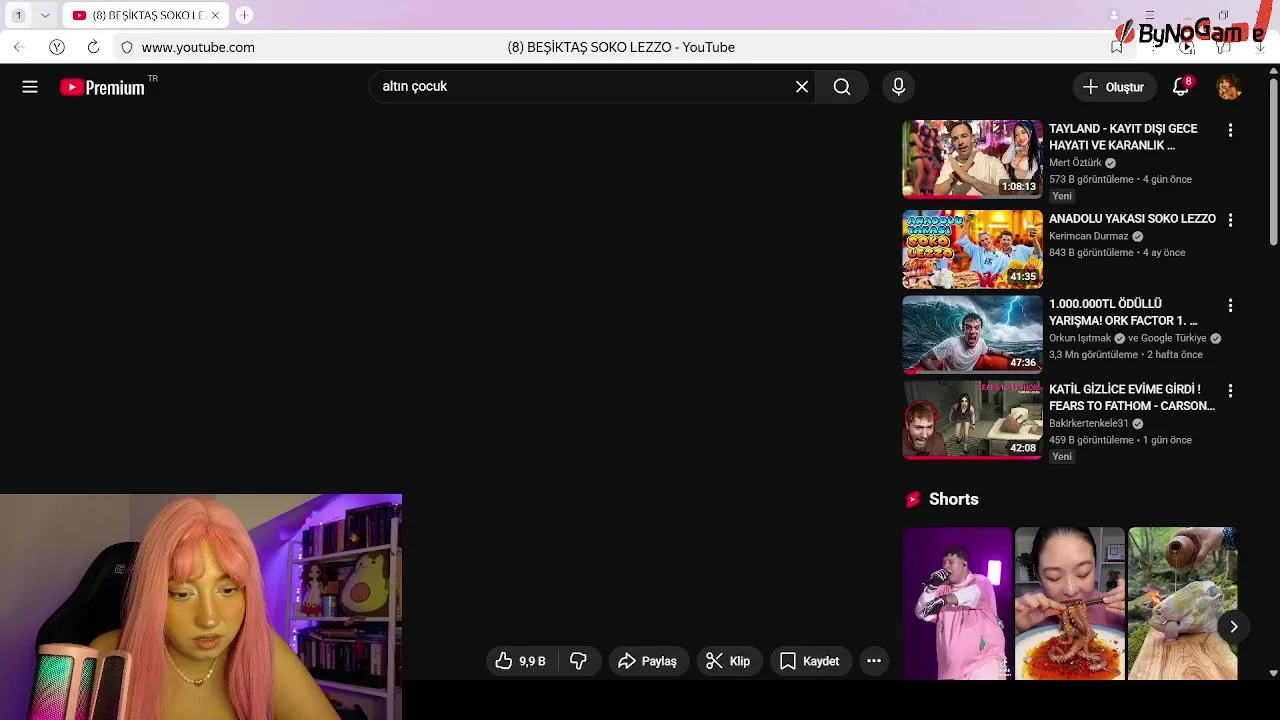Image resolution: width=1280 pixels, height=720 pixels.
Task: Click '3,3 Mn görüntüleme' text
Action: [x=1093, y=355]
